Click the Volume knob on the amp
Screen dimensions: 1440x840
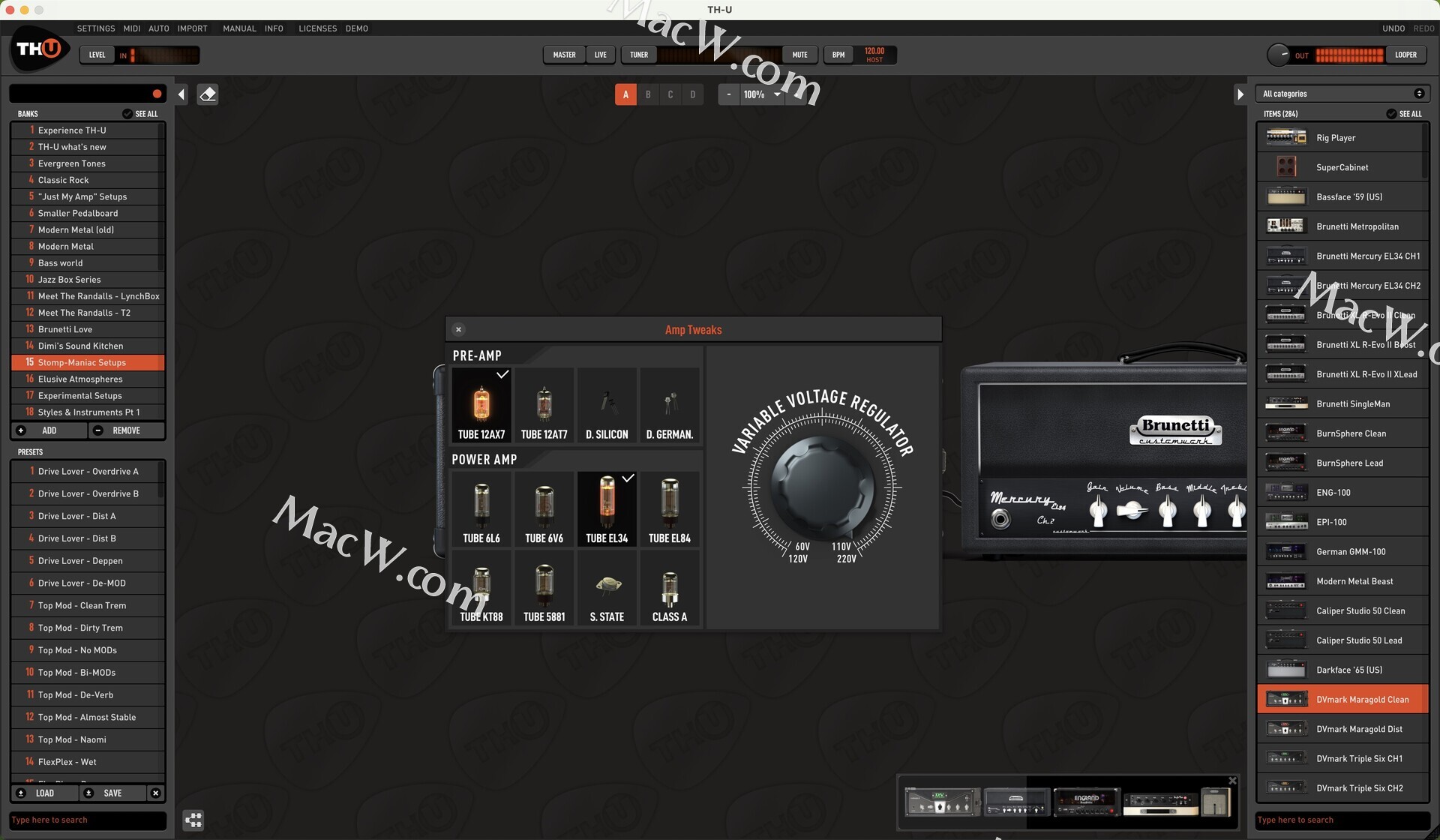[x=1132, y=511]
